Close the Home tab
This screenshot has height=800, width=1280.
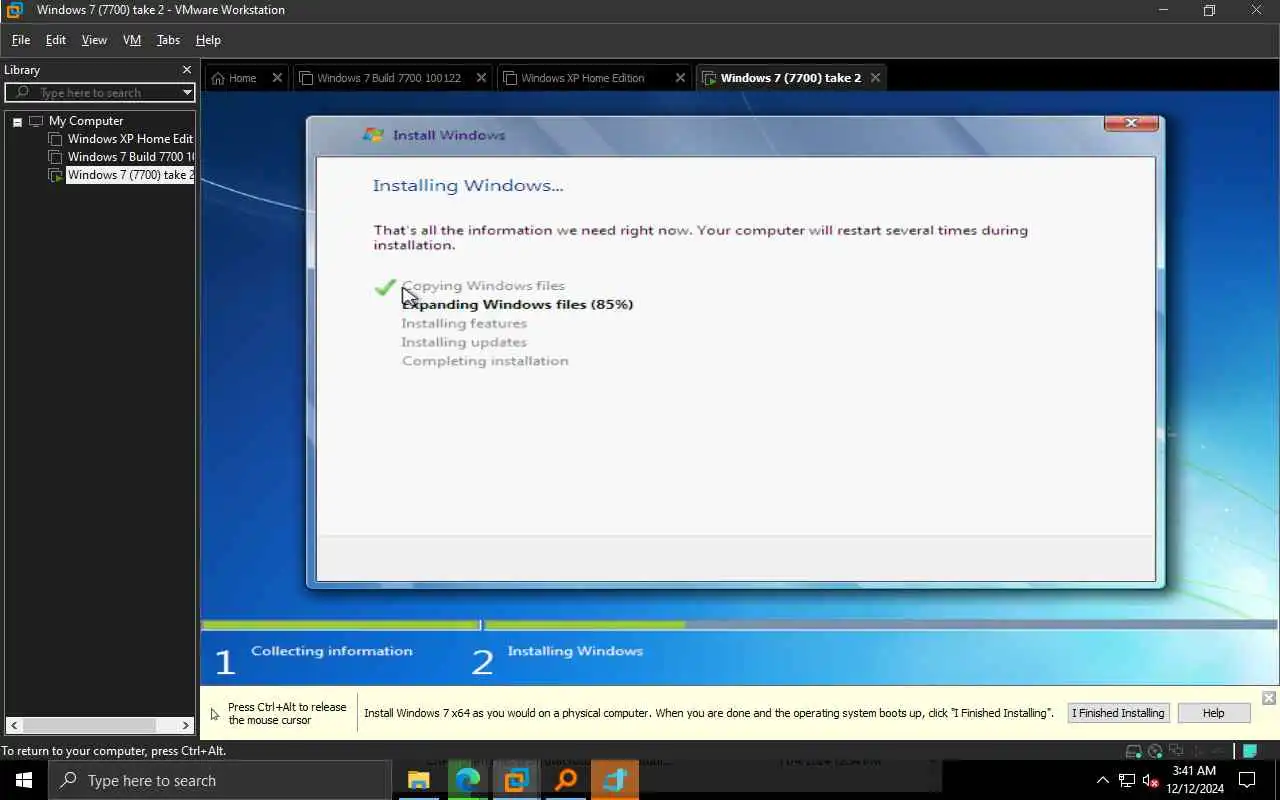tap(278, 78)
